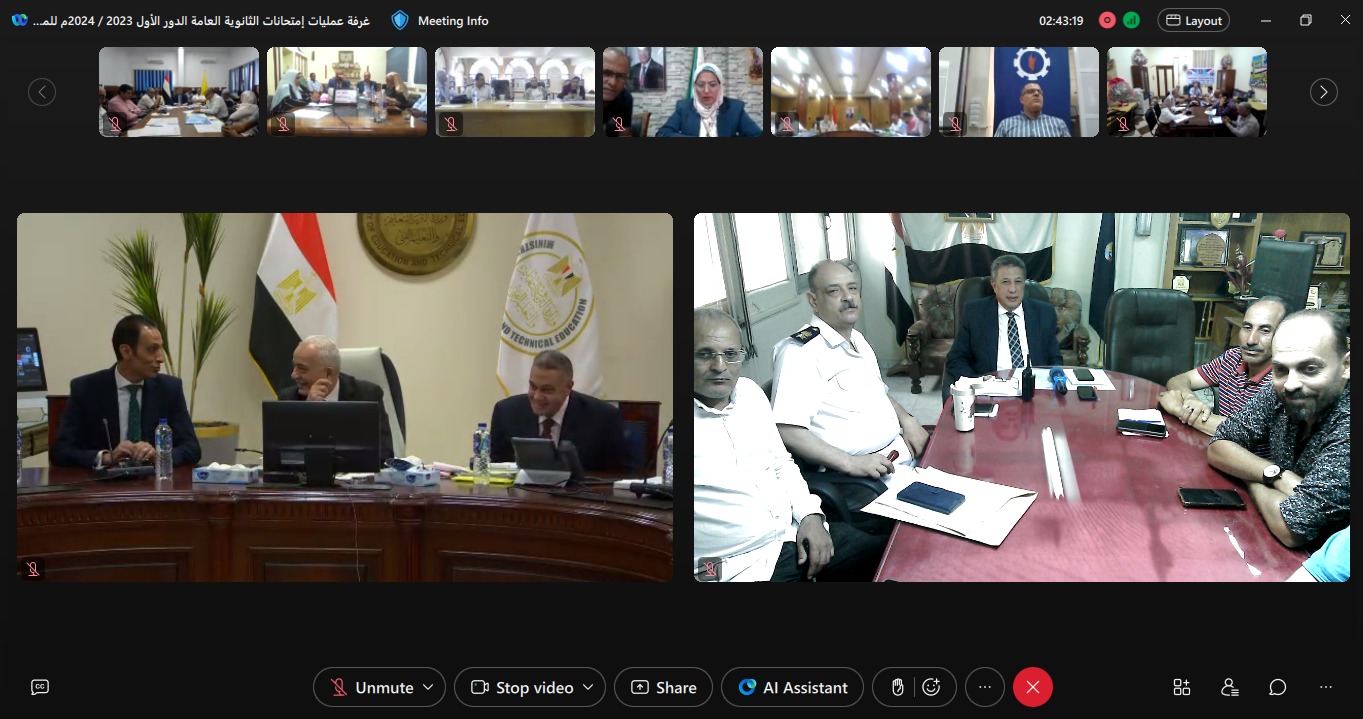Select the woman in hijab video thumbnail

pyautogui.click(x=683, y=92)
